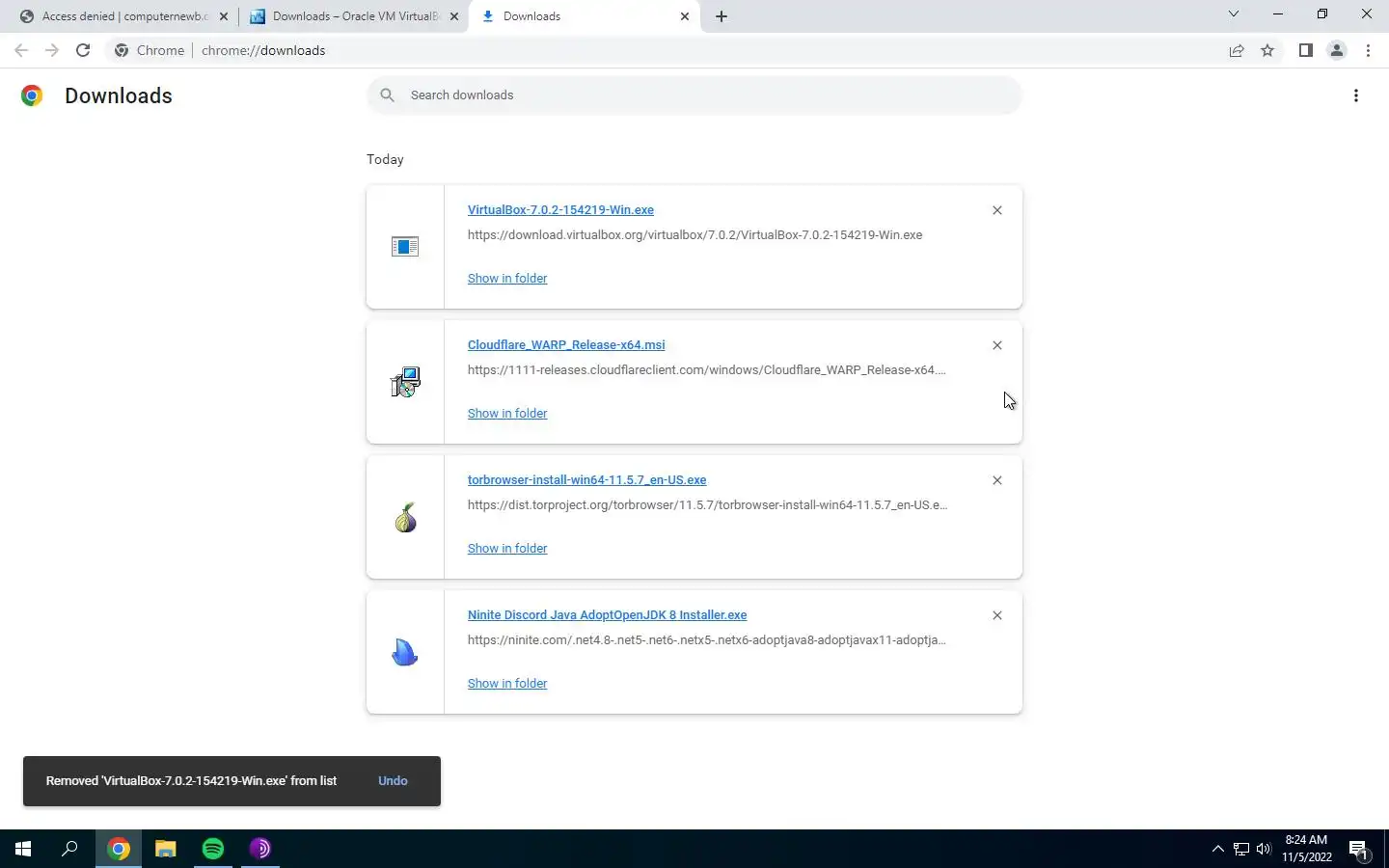
Task: Go forward to next page
Action: tap(52, 50)
